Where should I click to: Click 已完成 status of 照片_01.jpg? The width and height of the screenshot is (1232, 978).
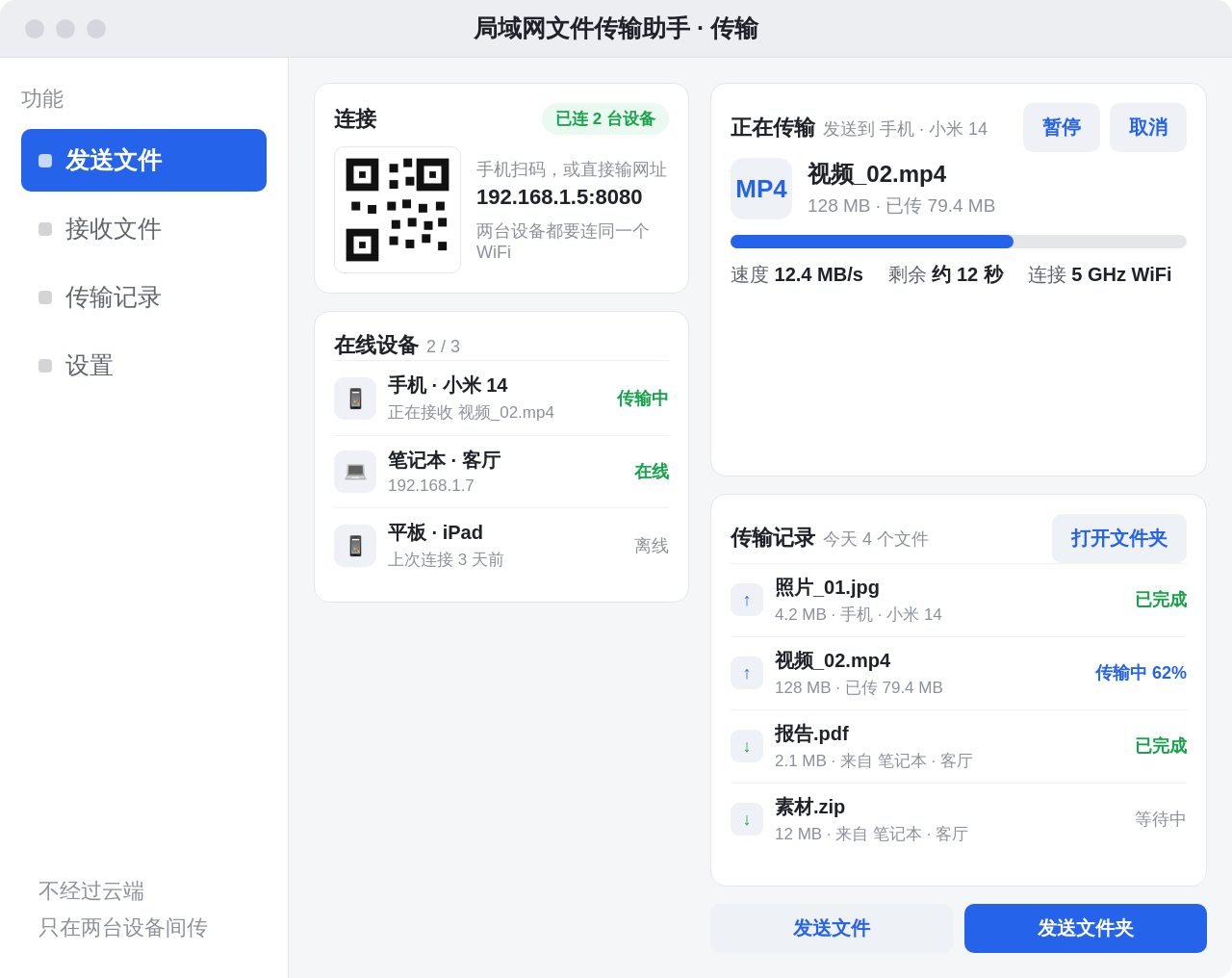tap(1161, 600)
